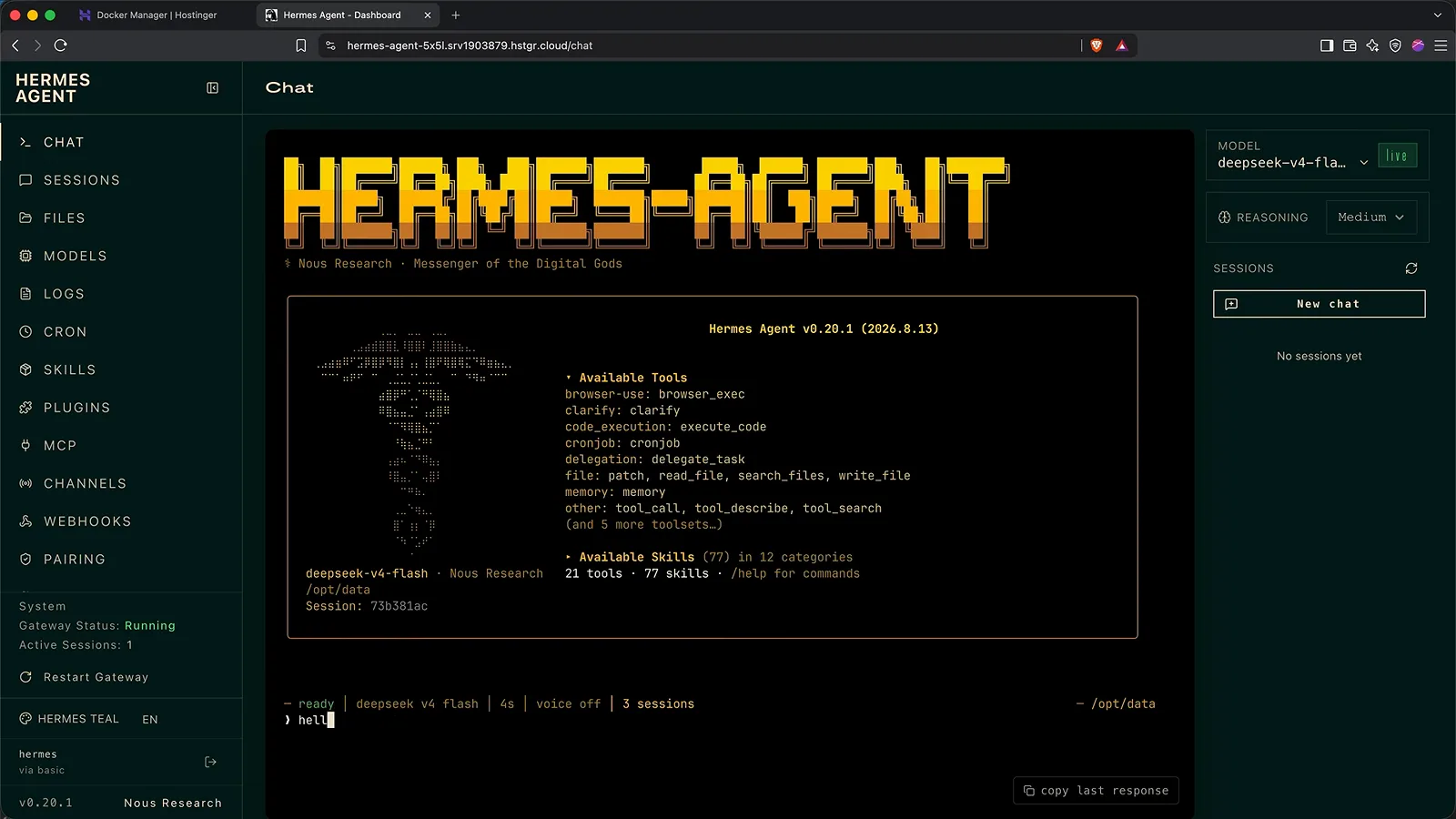1456x819 pixels.
Task: Click the Cron clock icon
Action: [25, 332]
